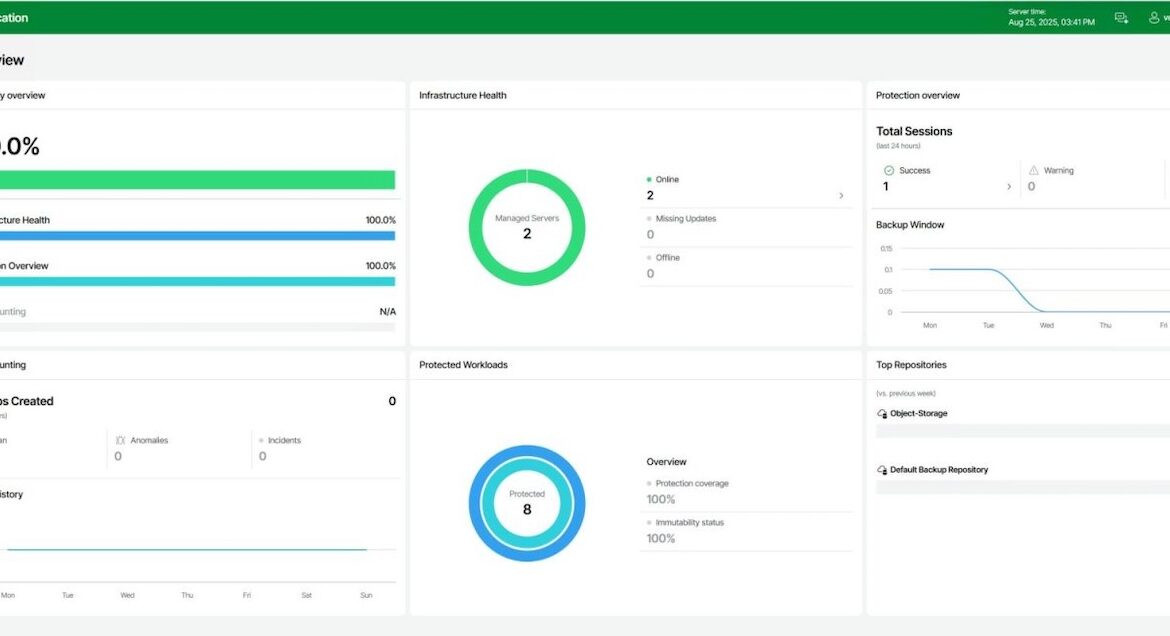This screenshot has height=636, width=1170.
Task: Click the Protected workloads donut chart
Action: 527,503
